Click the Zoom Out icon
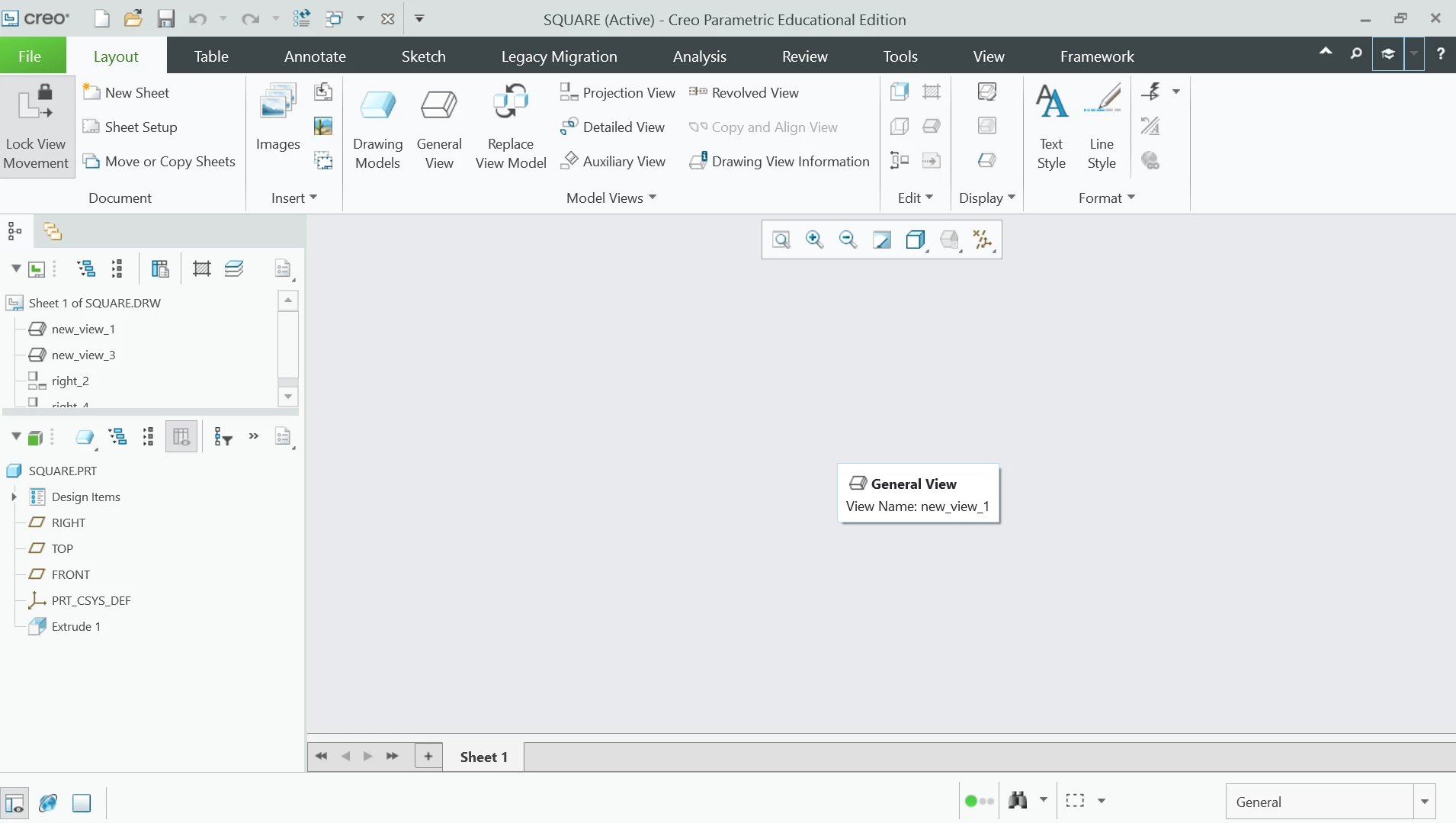 click(x=848, y=240)
